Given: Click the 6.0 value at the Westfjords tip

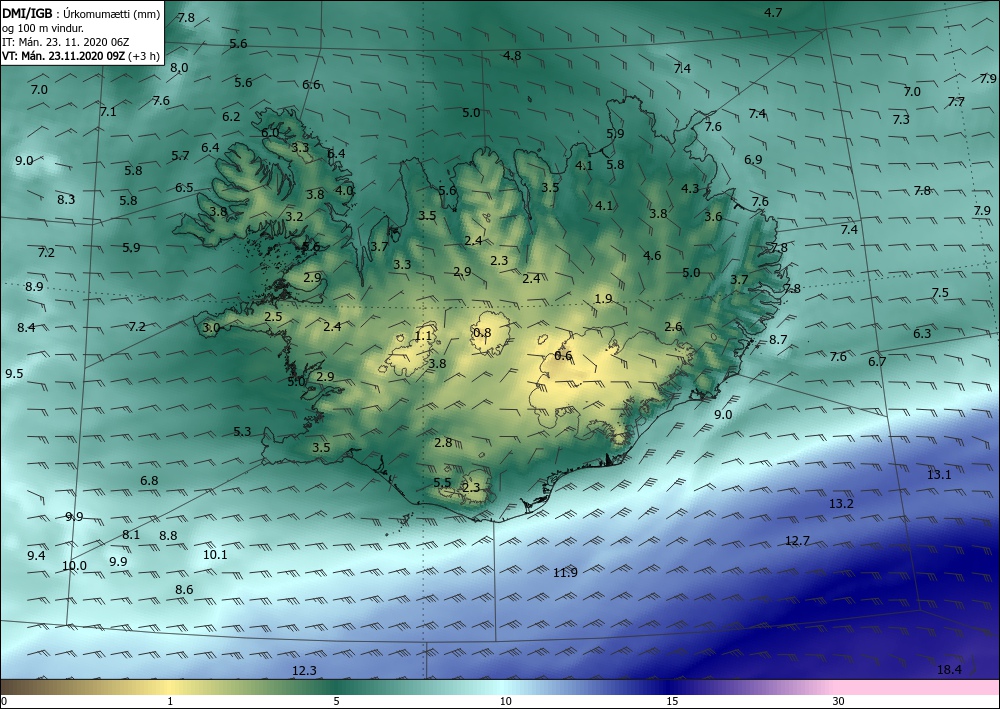Looking at the screenshot, I should tap(270, 133).
